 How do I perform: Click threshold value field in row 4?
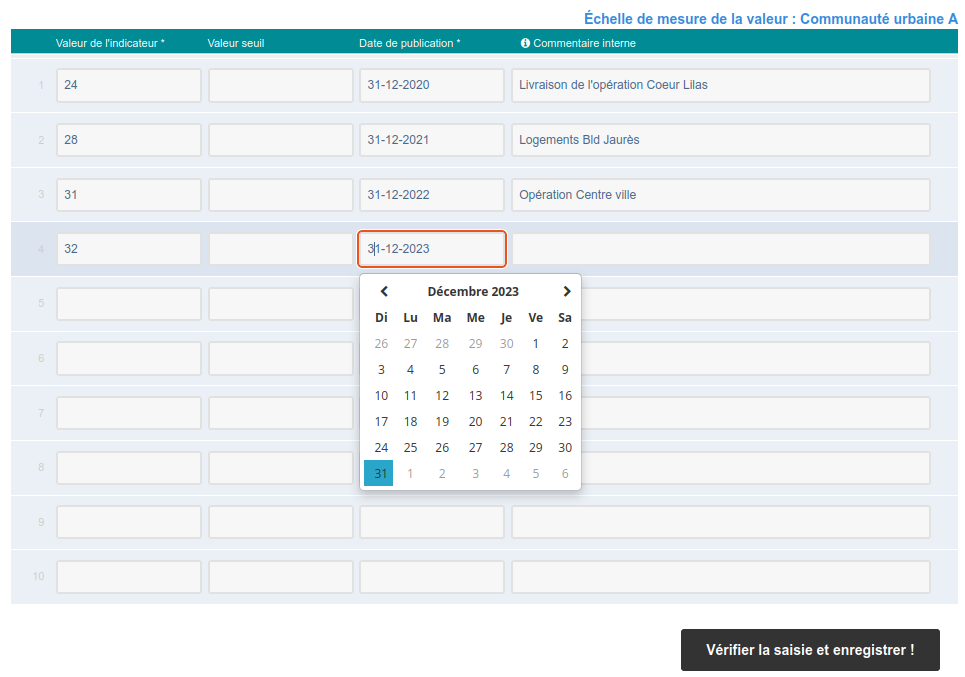click(x=281, y=249)
